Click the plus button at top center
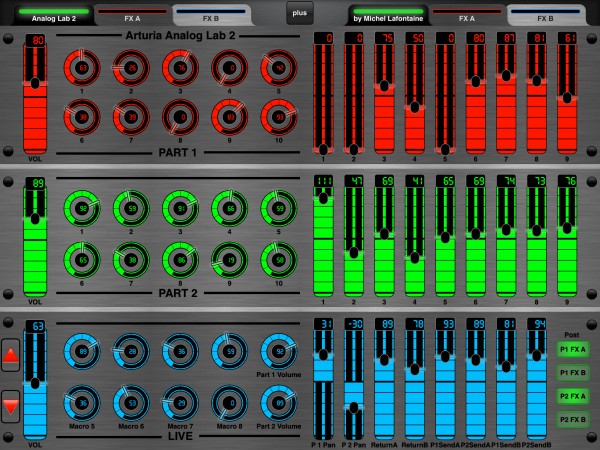This screenshot has width=600, height=450. tap(300, 13)
